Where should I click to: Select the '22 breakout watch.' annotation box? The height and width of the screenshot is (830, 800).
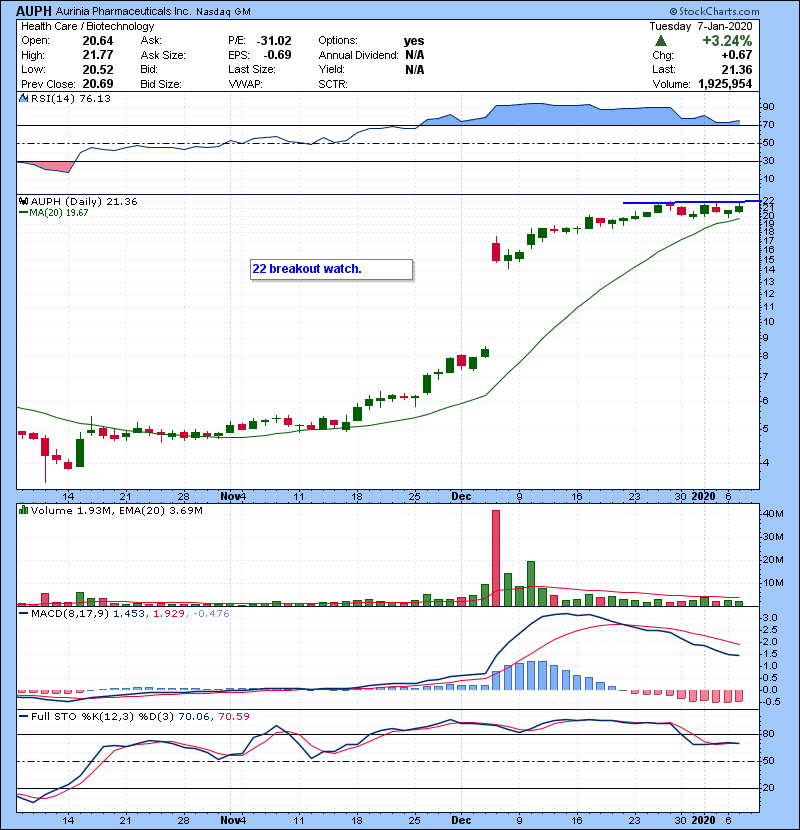[x=331, y=269]
